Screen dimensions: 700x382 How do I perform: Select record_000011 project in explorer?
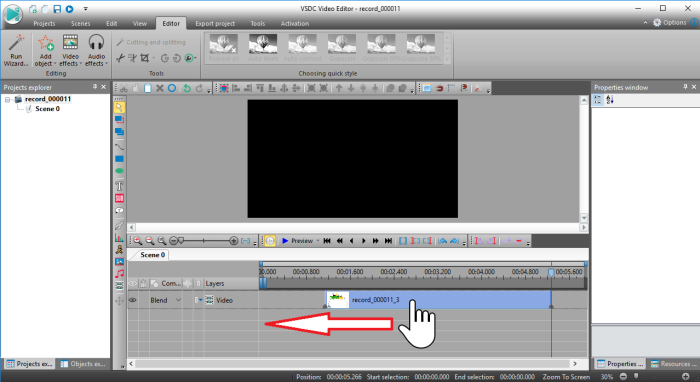pos(48,99)
